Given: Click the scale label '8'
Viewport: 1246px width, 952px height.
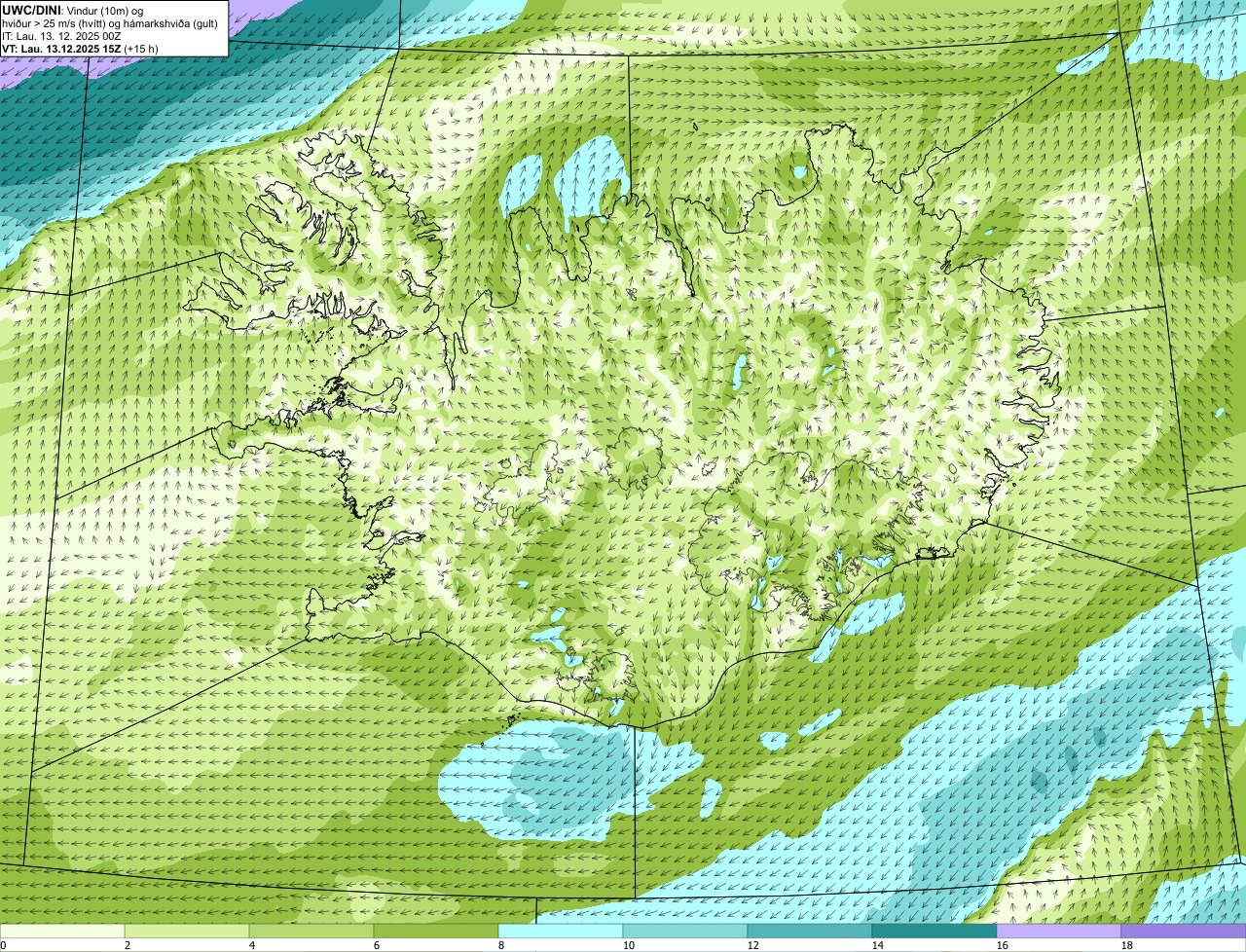Looking at the screenshot, I should (501, 945).
